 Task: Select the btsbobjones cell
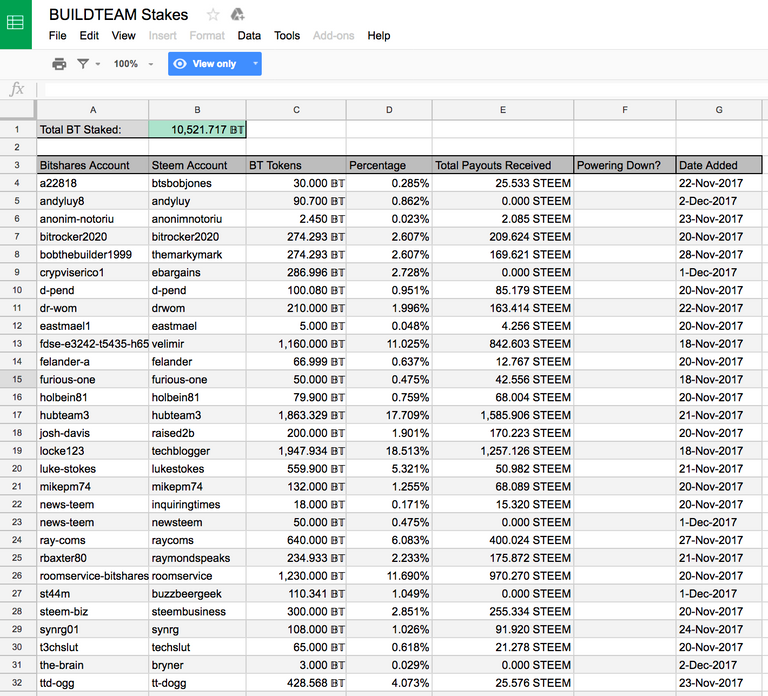pos(197,183)
